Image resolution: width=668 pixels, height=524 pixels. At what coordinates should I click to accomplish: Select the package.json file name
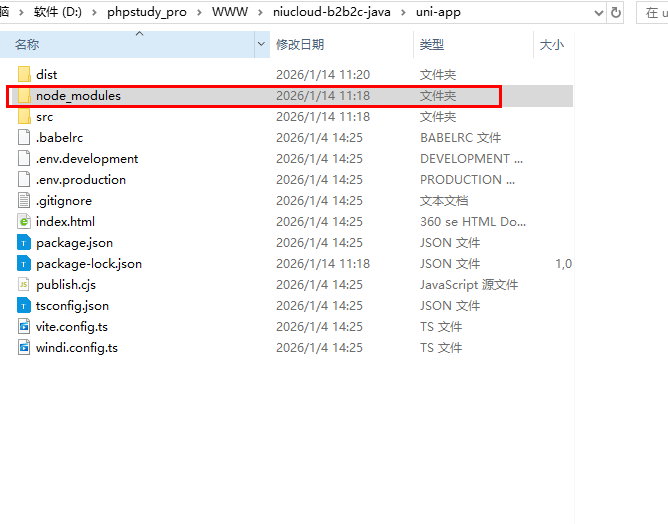pyautogui.click(x=75, y=243)
